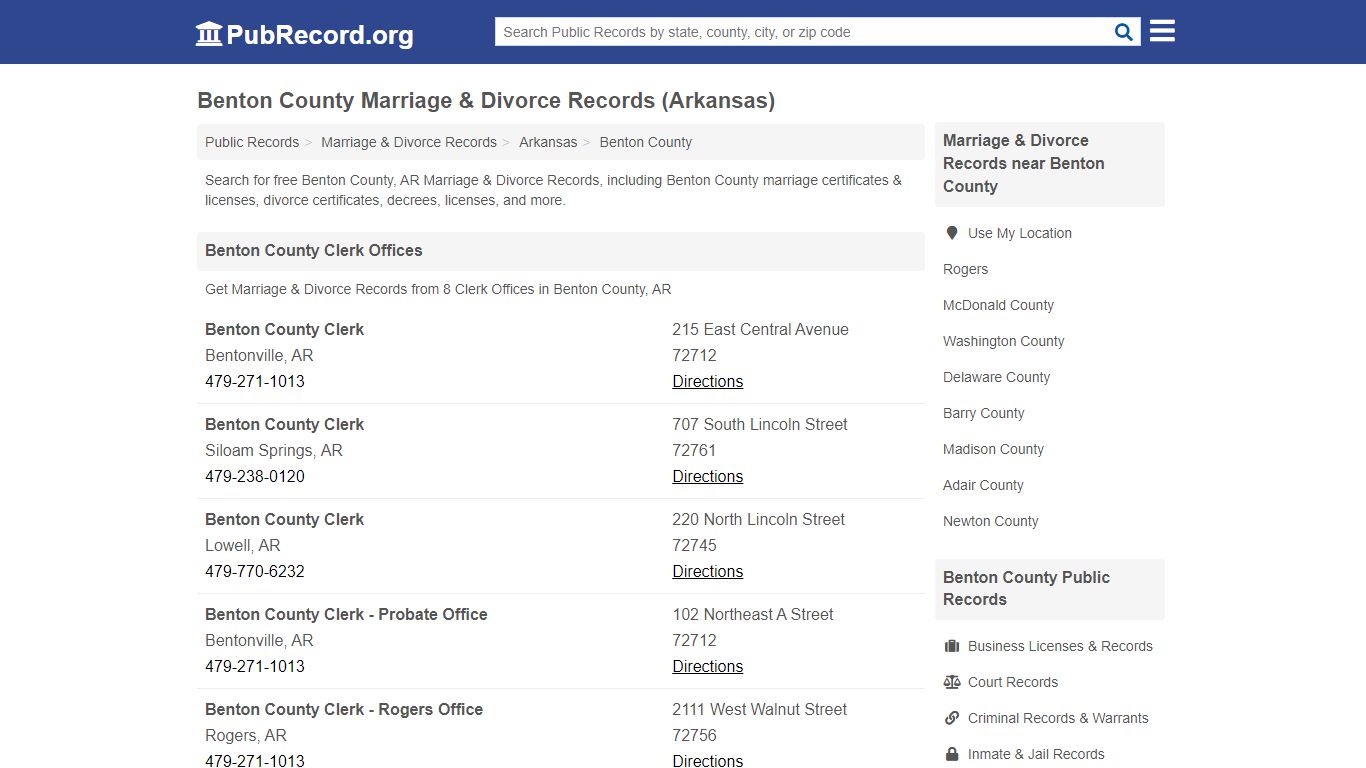Click the page title heading
Image resolution: width=1366 pixels, height=768 pixels.
(486, 100)
